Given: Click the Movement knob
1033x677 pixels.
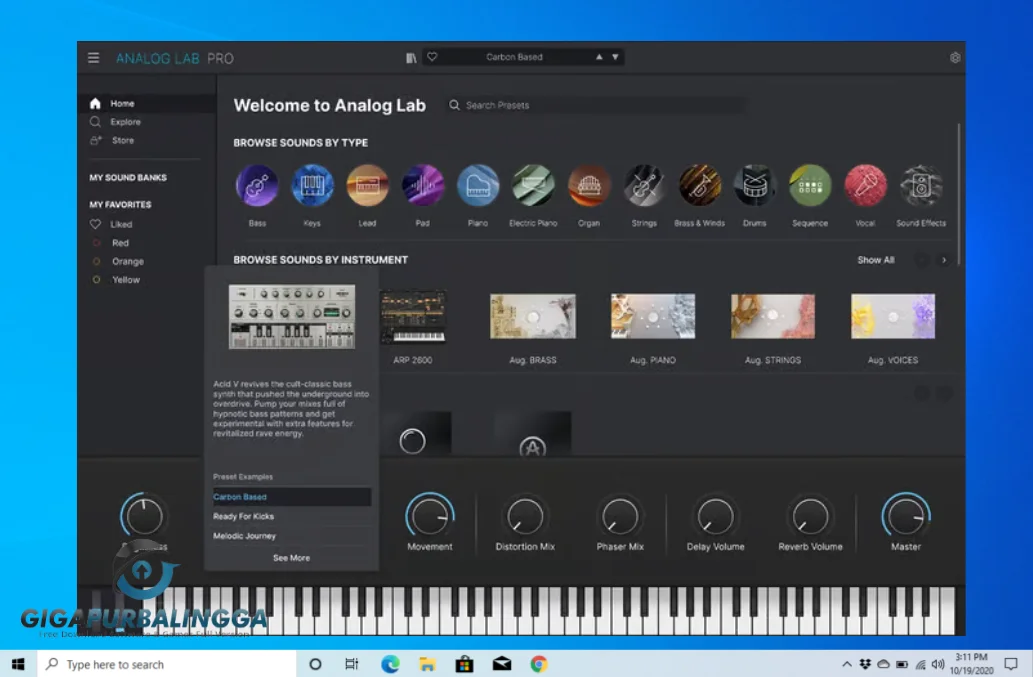Looking at the screenshot, I should (430, 516).
